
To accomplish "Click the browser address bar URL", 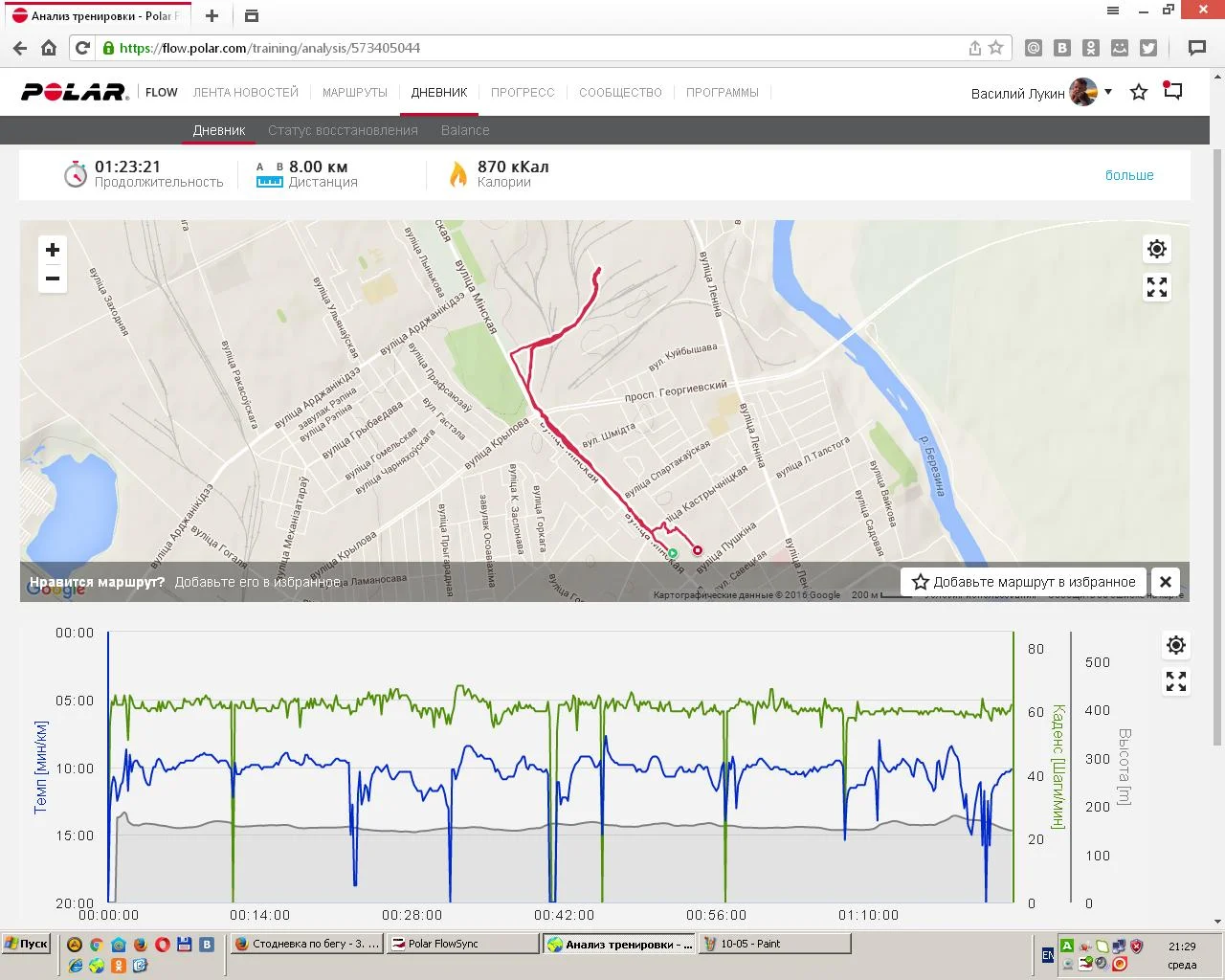I will pyautogui.click(x=270, y=48).
